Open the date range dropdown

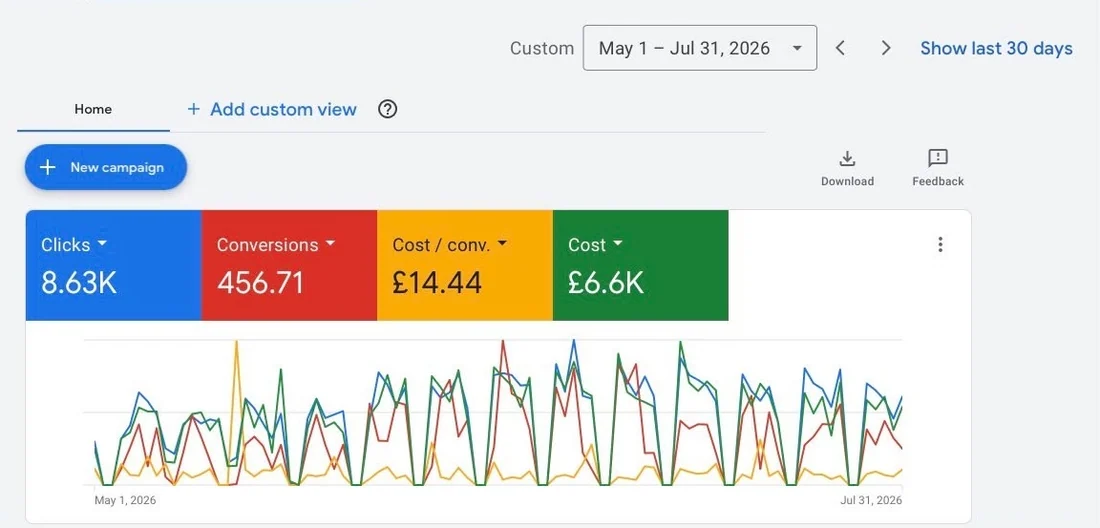699,48
